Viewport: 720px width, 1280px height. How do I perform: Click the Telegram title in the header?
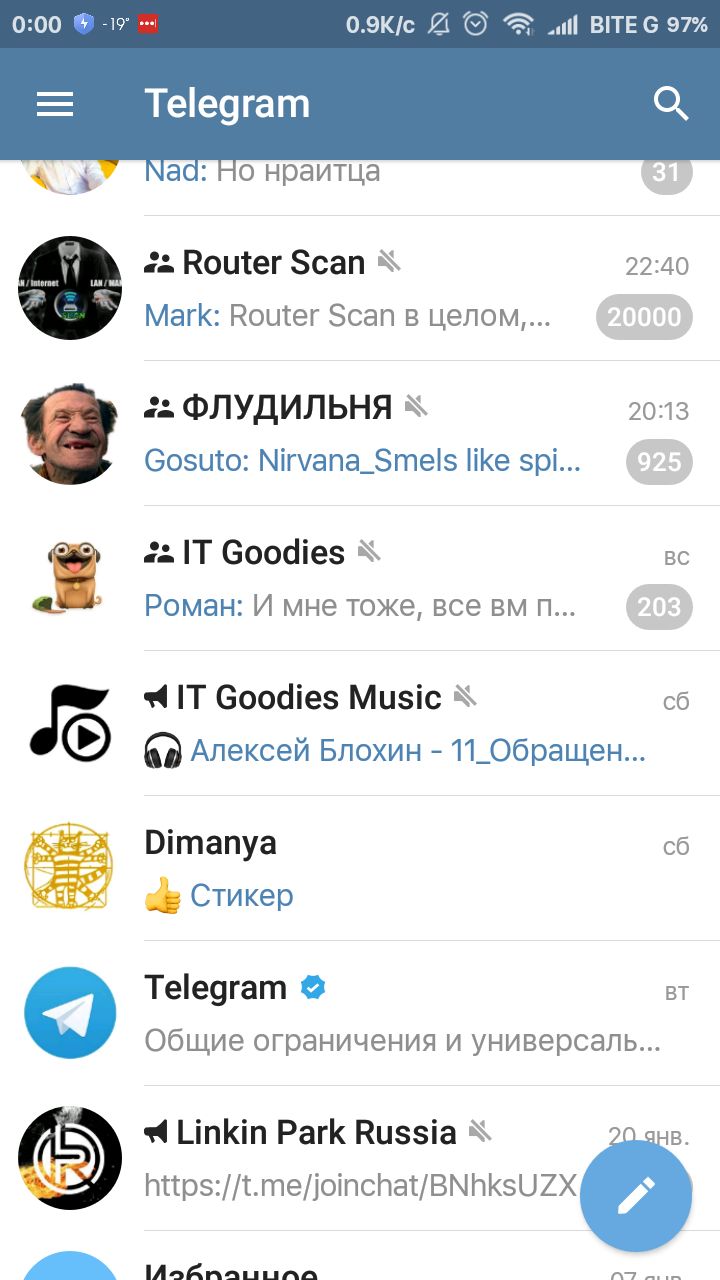[227, 103]
